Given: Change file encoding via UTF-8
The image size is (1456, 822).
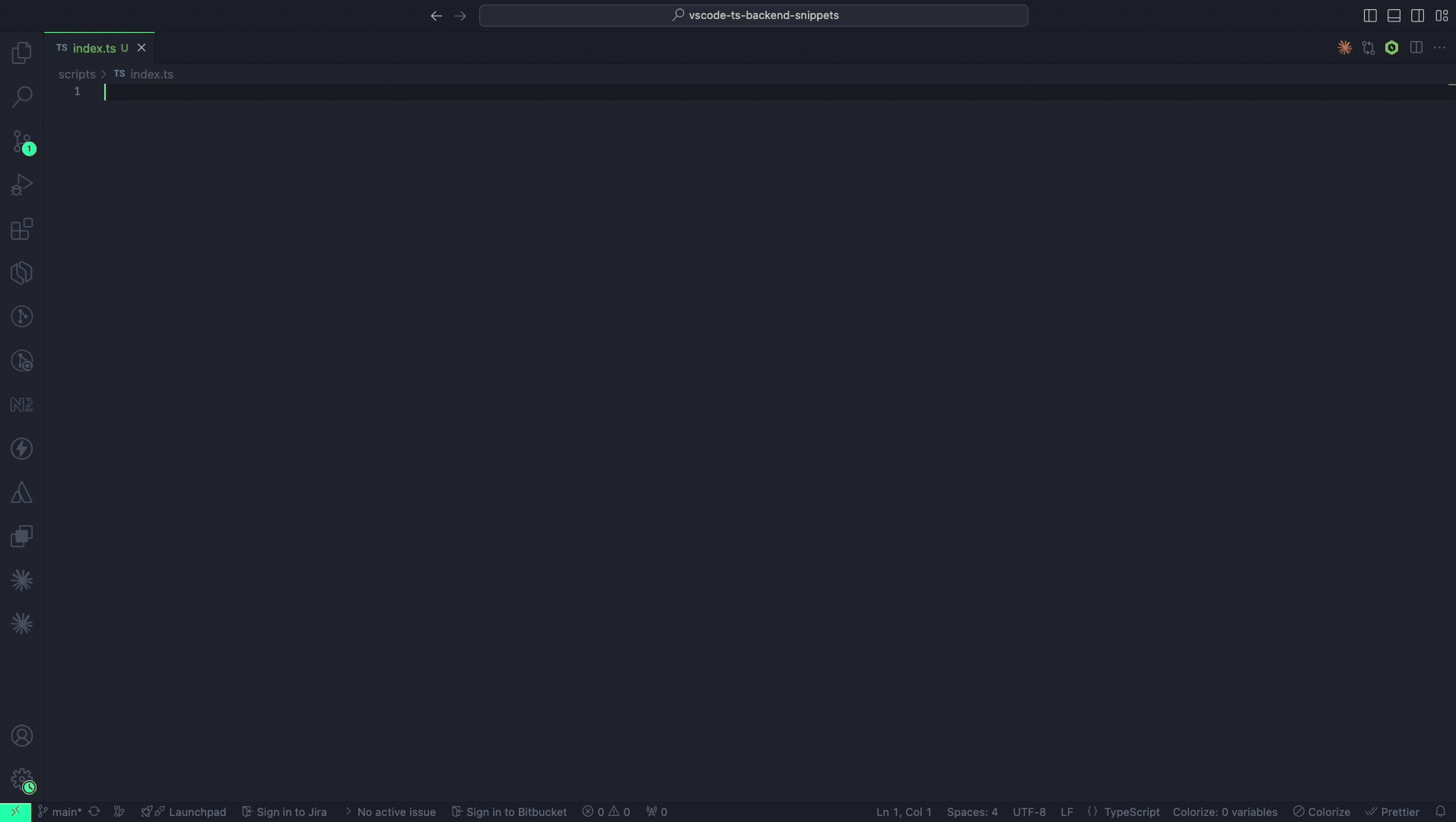Looking at the screenshot, I should [1029, 812].
